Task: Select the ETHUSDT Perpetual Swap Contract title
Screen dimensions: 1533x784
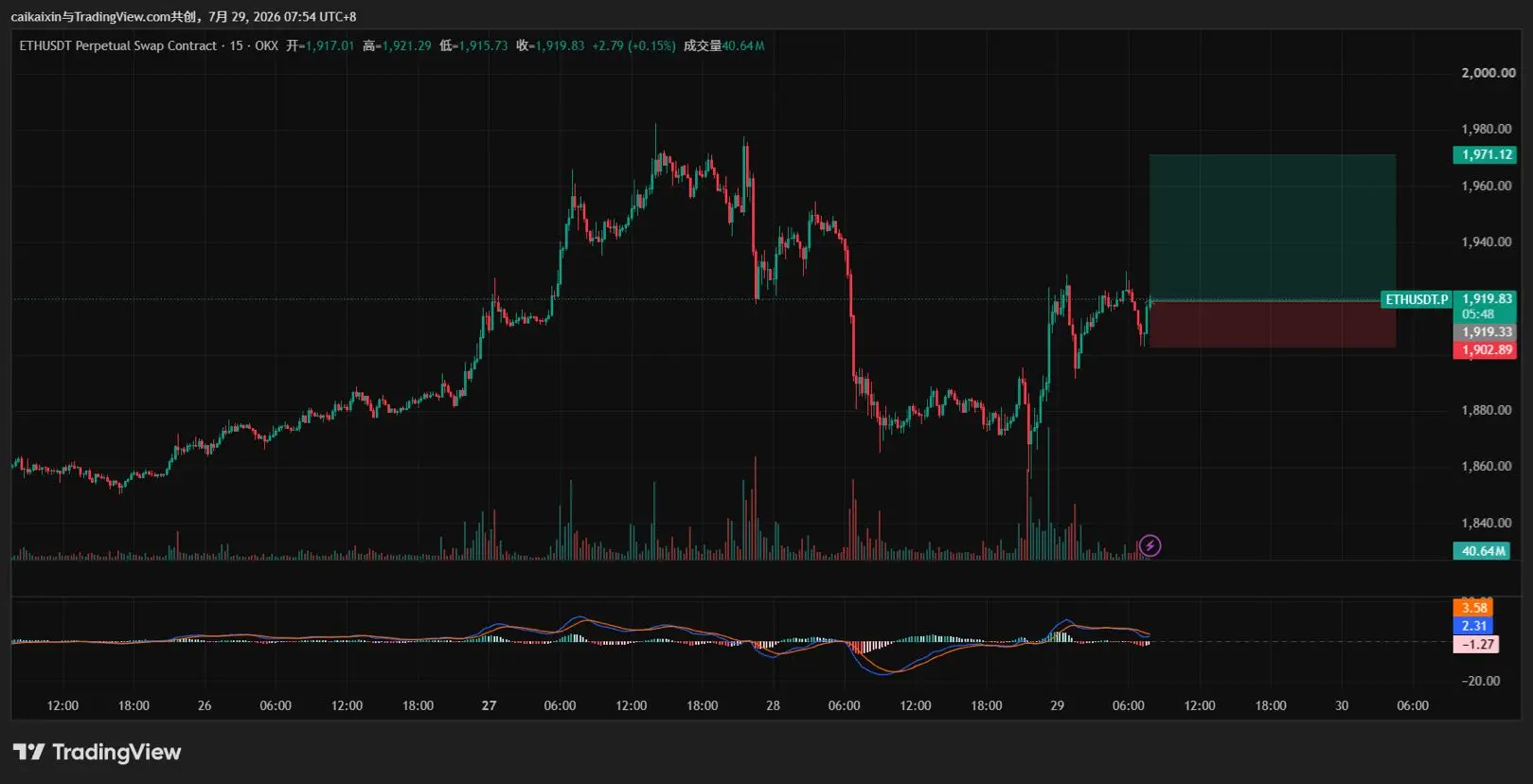Action: [118, 45]
